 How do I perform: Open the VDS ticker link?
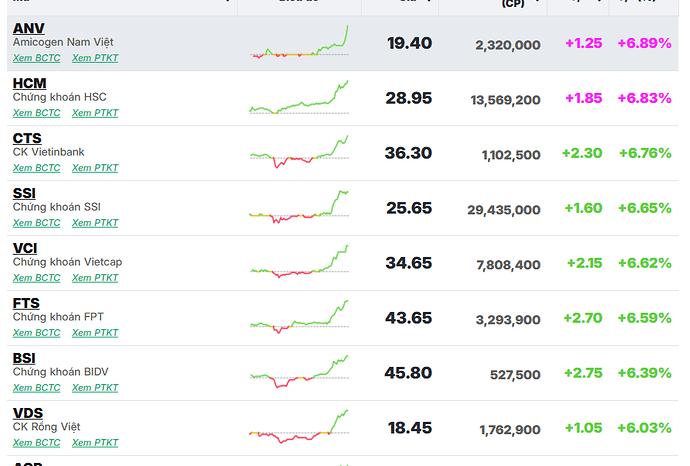[x=27, y=413]
